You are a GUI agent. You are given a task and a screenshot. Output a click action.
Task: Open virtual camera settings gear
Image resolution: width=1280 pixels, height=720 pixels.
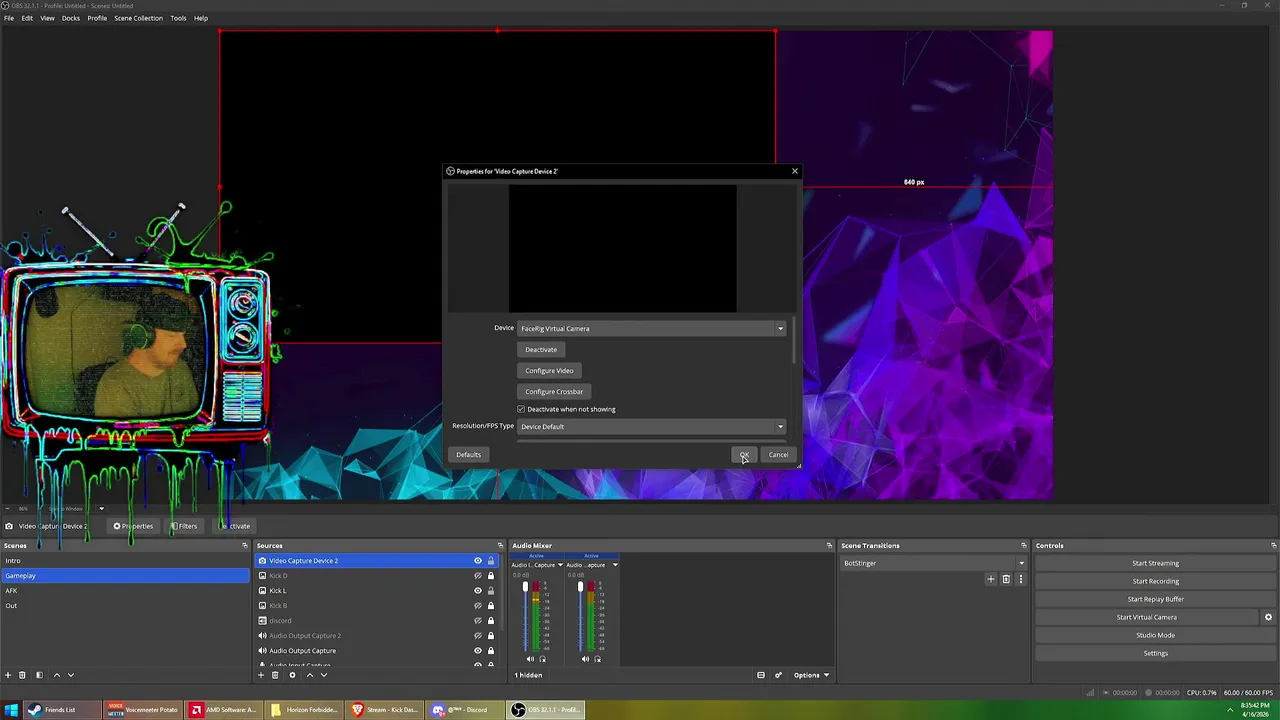(1268, 617)
